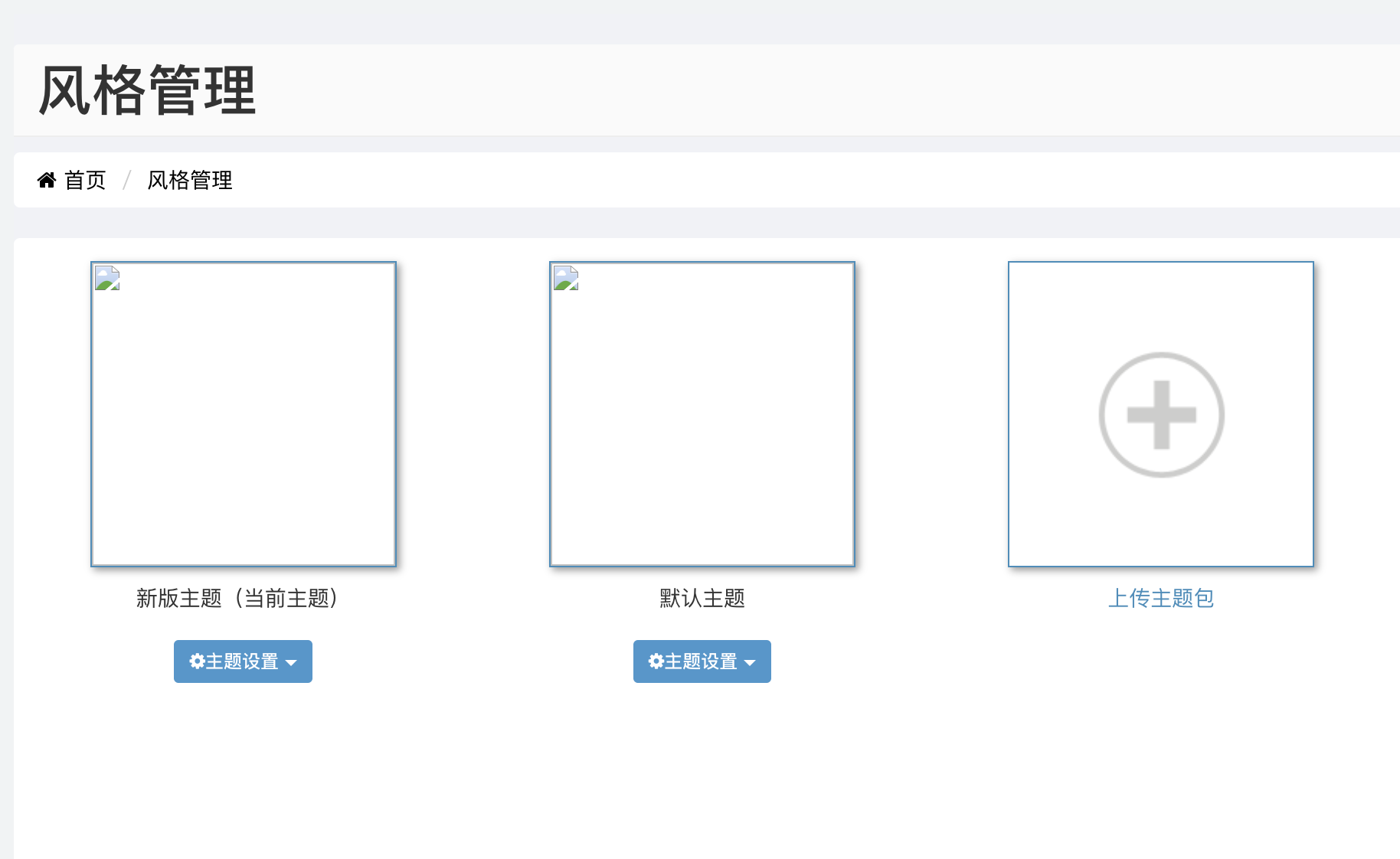Expand 主题设置 dropdown under 默认主题
The width and height of the screenshot is (1400, 859).
(702, 661)
